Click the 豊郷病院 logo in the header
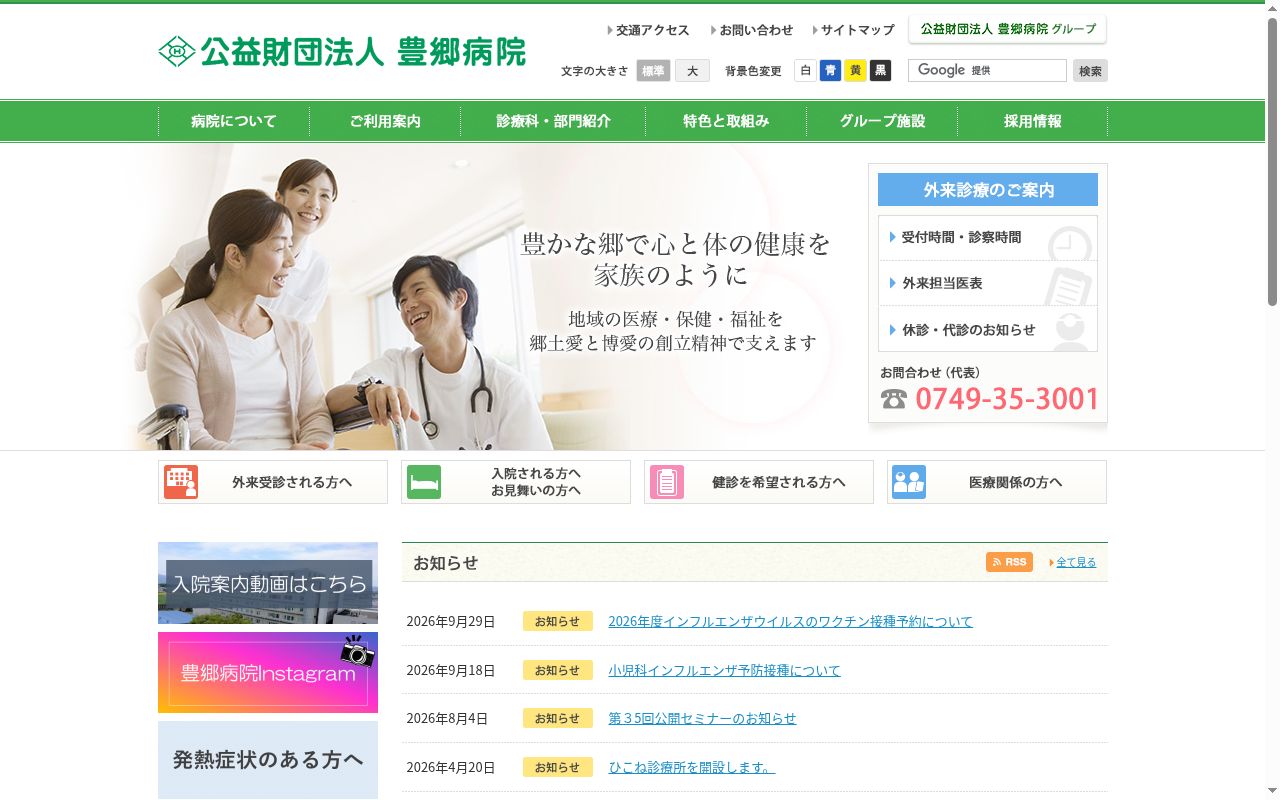Image resolution: width=1280 pixels, height=800 pixels. (x=342, y=51)
